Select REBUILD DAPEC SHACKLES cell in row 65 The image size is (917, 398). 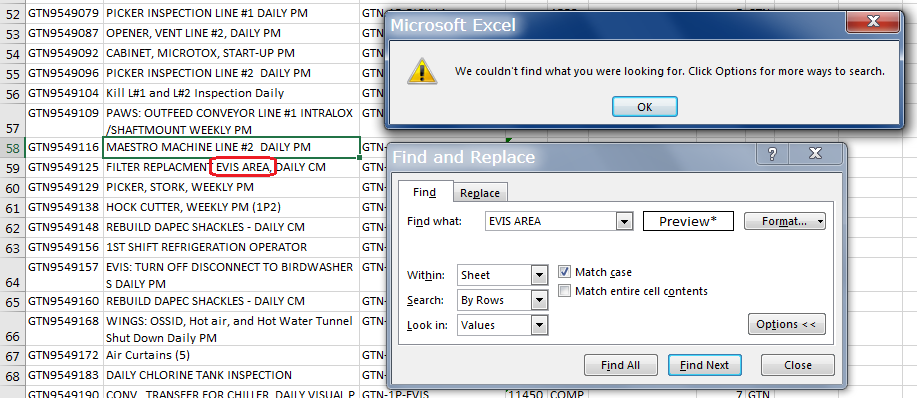(231, 302)
